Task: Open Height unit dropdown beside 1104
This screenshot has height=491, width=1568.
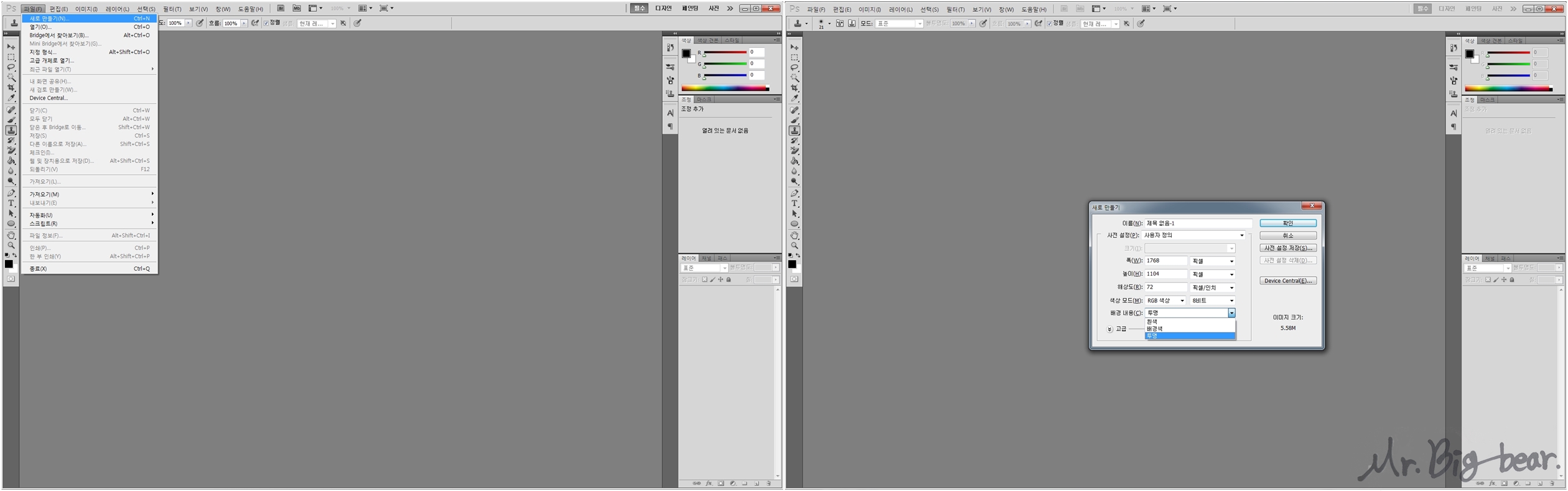Action: (1213, 274)
